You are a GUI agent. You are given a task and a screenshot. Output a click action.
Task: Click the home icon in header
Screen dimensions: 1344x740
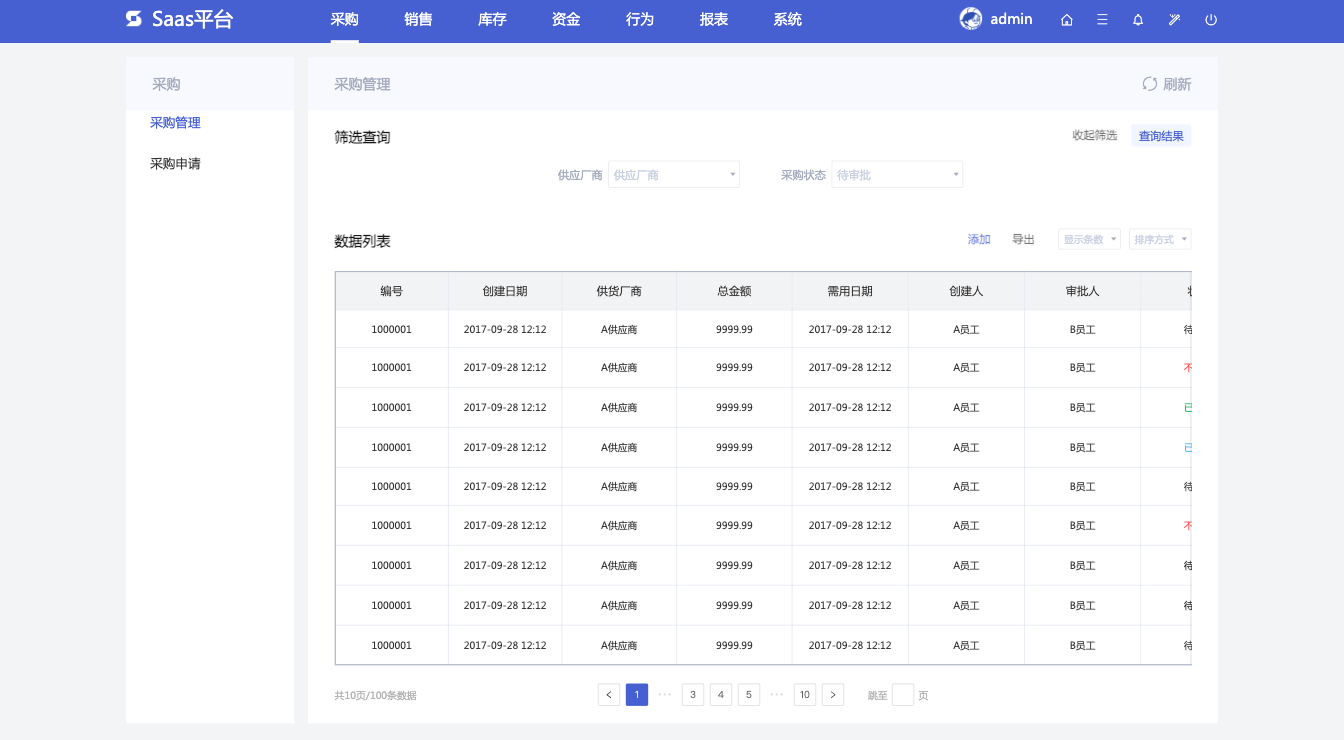tap(1067, 20)
